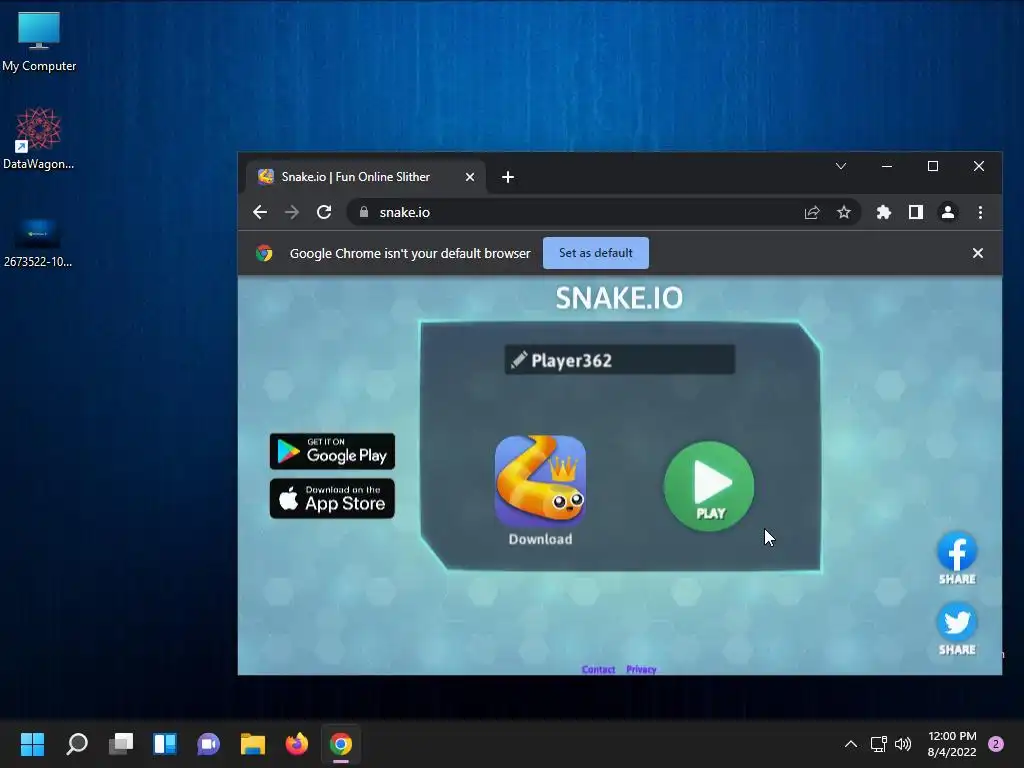This screenshot has height=768, width=1024.
Task: Reload the snake.io page
Action: click(x=324, y=212)
